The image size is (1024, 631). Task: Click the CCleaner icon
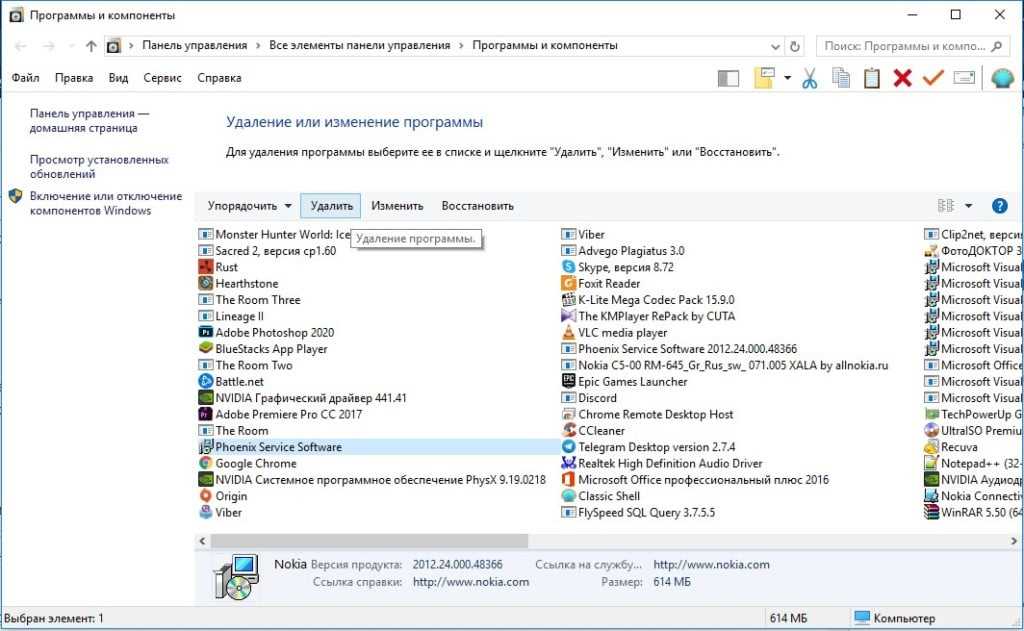568,430
